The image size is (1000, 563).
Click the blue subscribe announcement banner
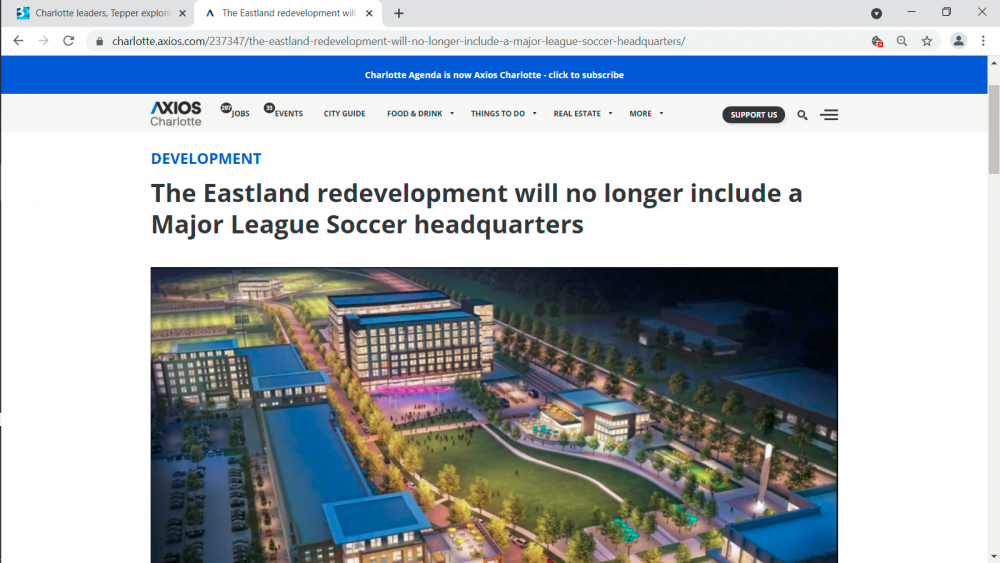[494, 75]
